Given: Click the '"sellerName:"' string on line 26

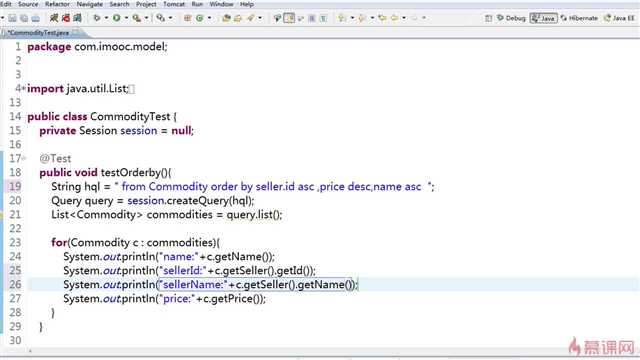Looking at the screenshot, I should click(193, 284).
